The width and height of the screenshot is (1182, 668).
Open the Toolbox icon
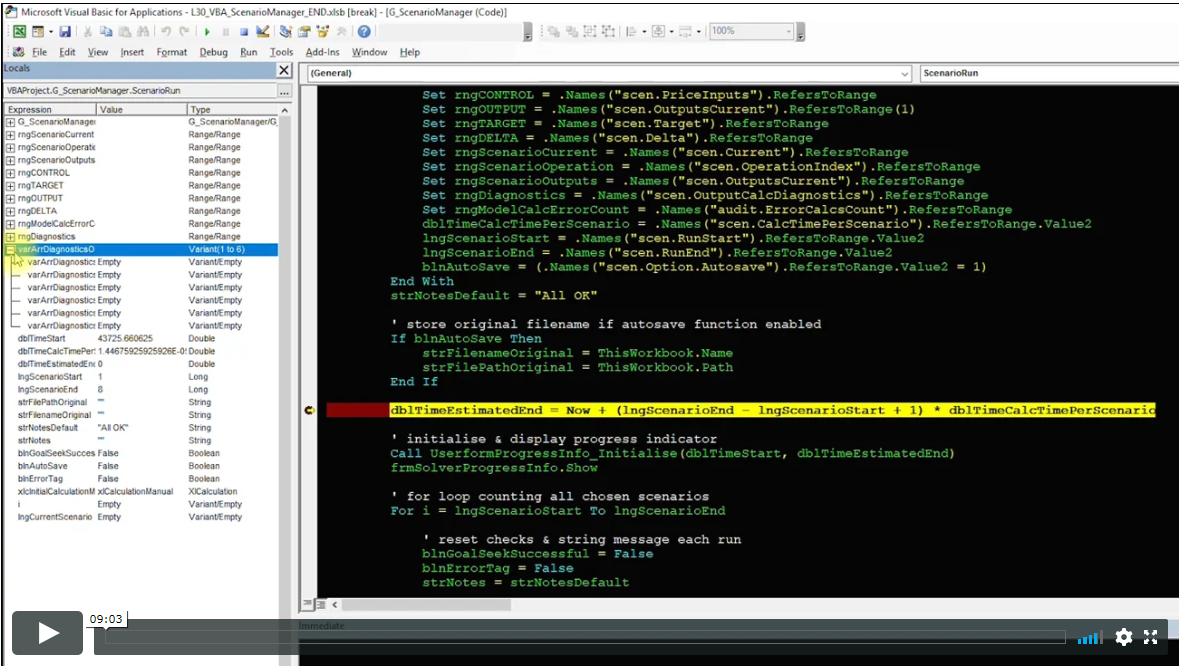click(x=341, y=31)
